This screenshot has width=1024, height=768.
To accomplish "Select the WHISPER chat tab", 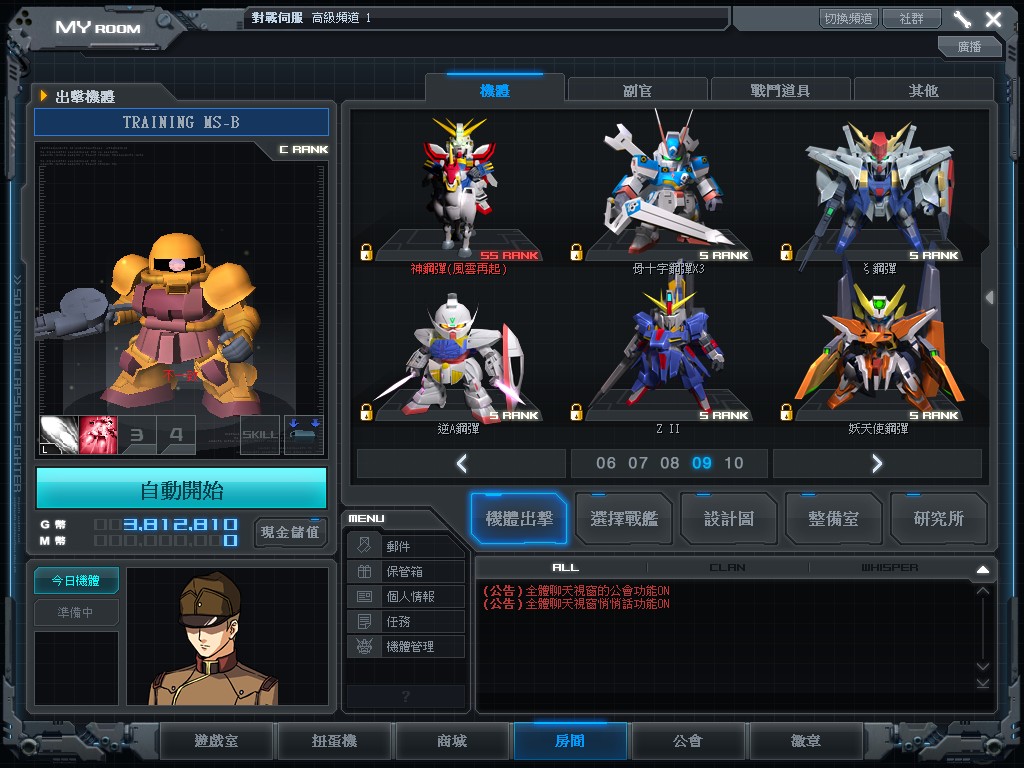I will (889, 568).
